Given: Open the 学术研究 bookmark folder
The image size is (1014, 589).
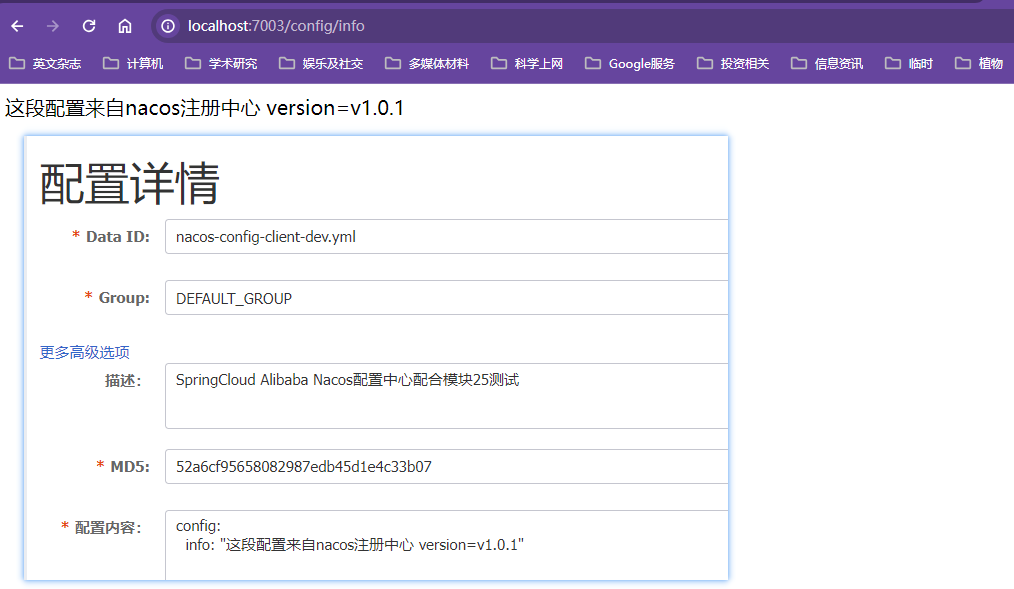Looking at the screenshot, I should click(x=221, y=63).
